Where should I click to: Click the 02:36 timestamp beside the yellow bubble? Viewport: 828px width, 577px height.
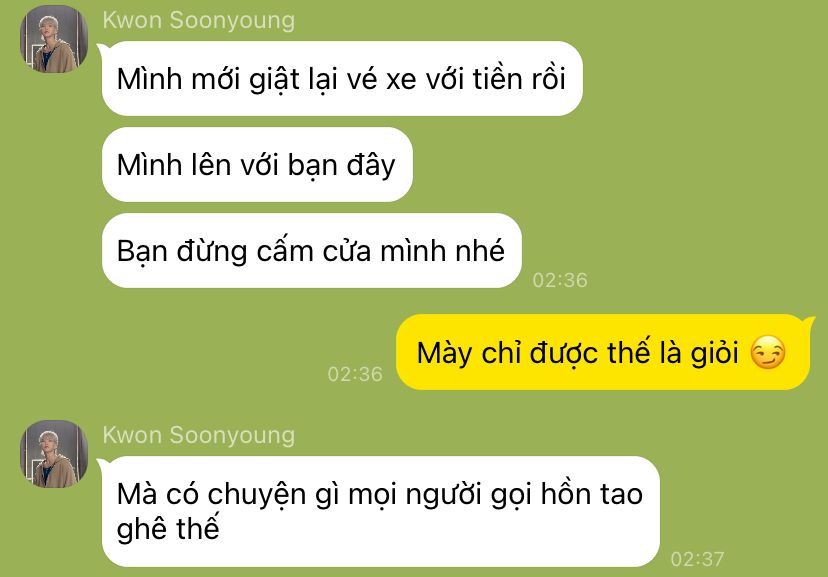click(355, 374)
